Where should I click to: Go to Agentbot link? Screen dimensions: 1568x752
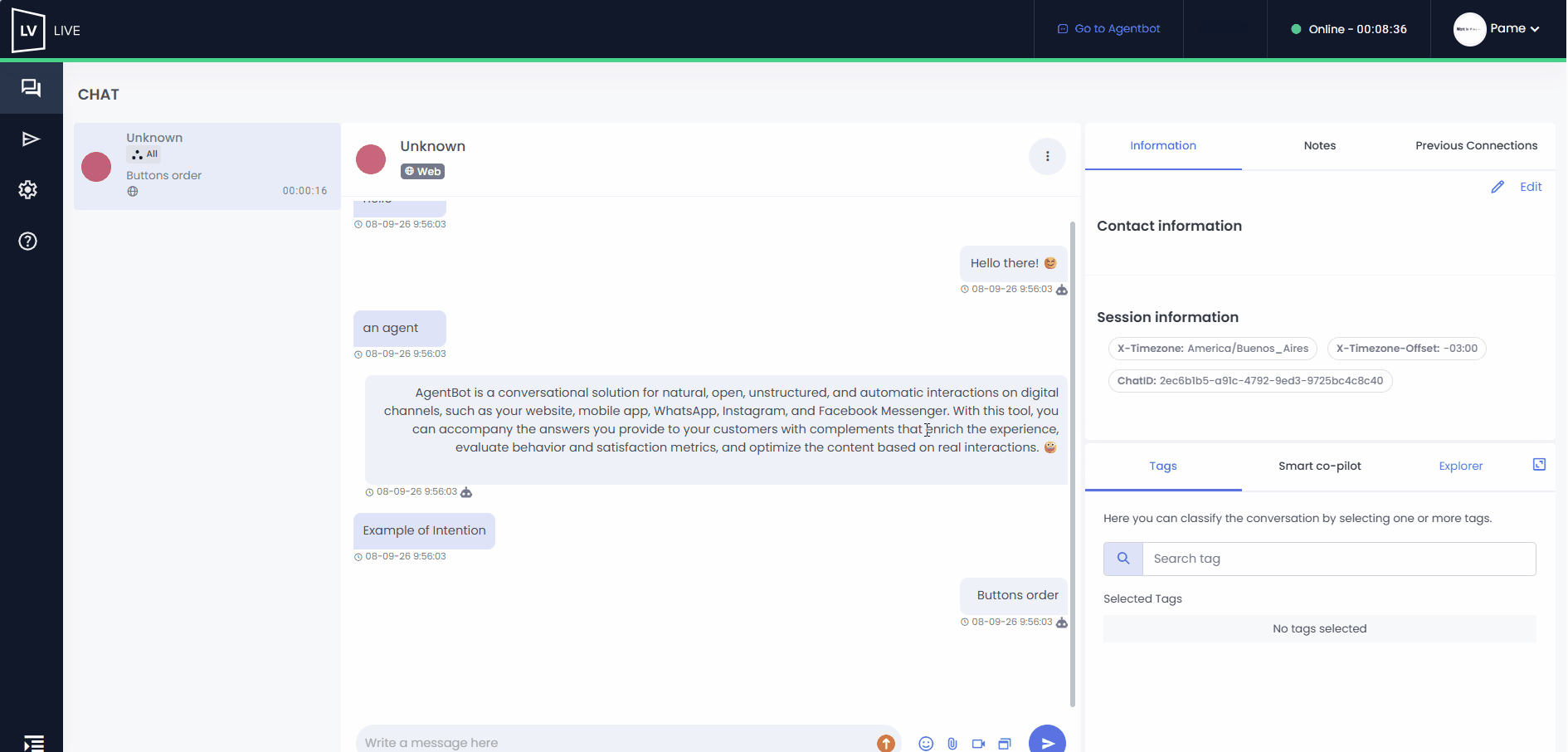click(x=1108, y=29)
